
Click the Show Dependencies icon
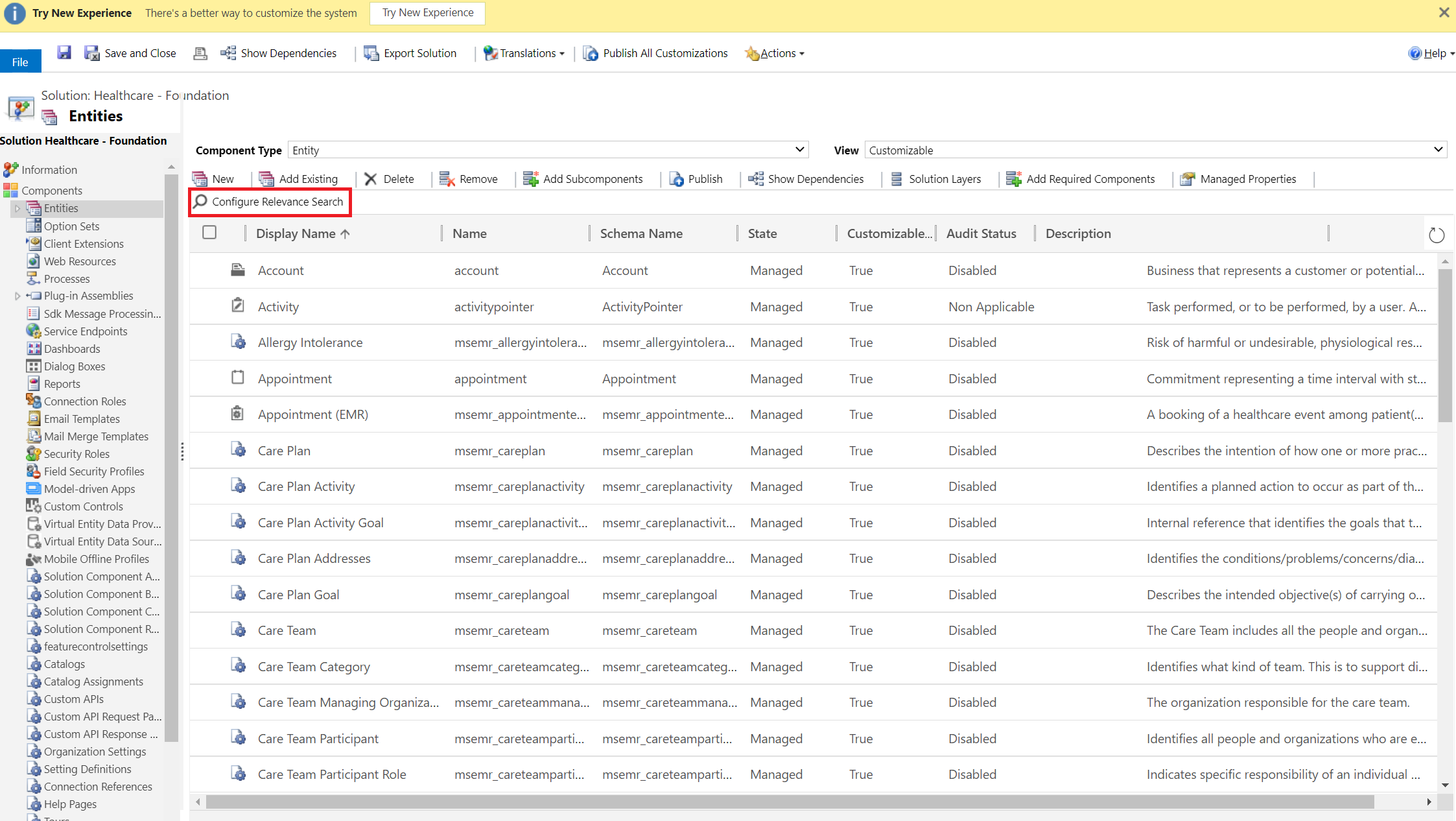point(756,178)
